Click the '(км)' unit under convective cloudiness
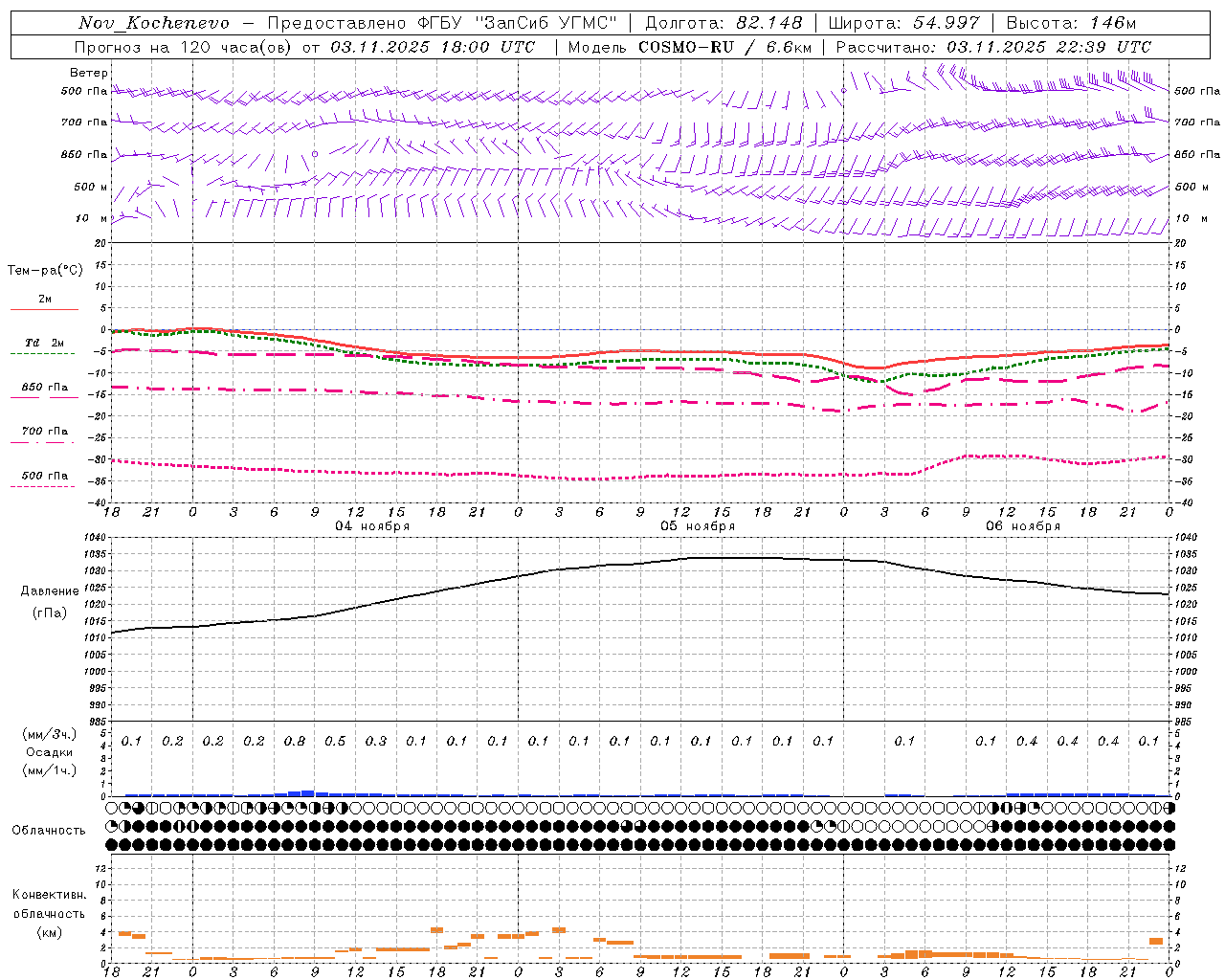Screen dimensions: 1225x980 [50, 932]
